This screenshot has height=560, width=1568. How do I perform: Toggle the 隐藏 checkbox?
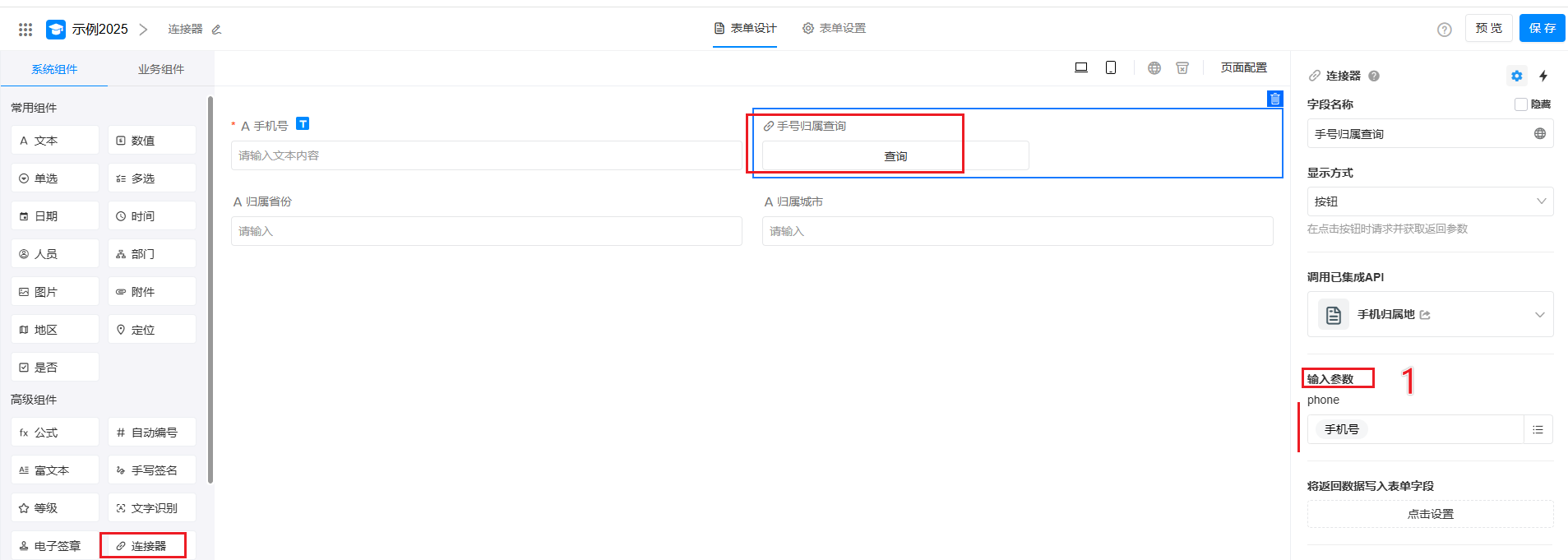click(x=1521, y=104)
